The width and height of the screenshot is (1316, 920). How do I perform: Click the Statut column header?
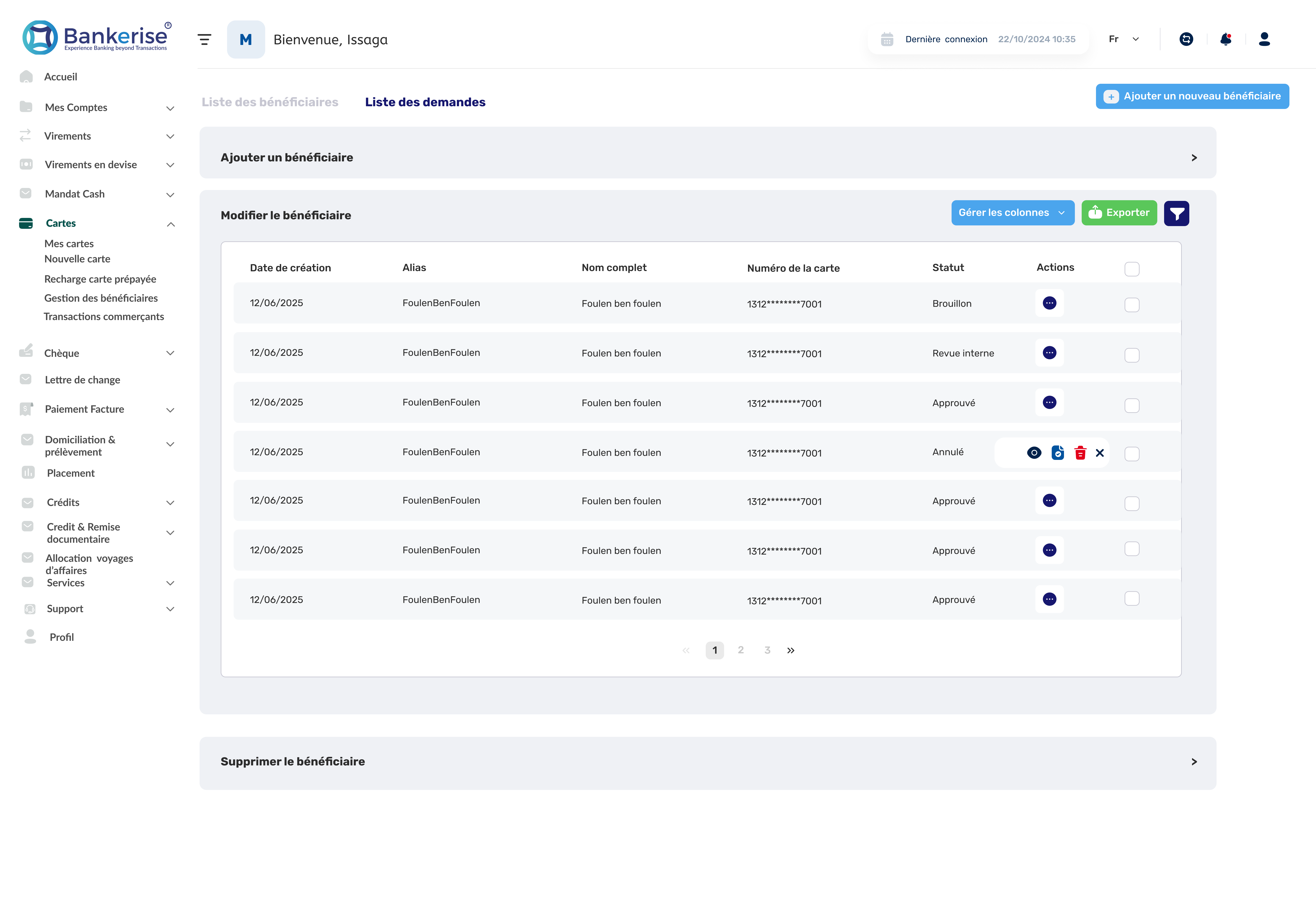coord(948,268)
